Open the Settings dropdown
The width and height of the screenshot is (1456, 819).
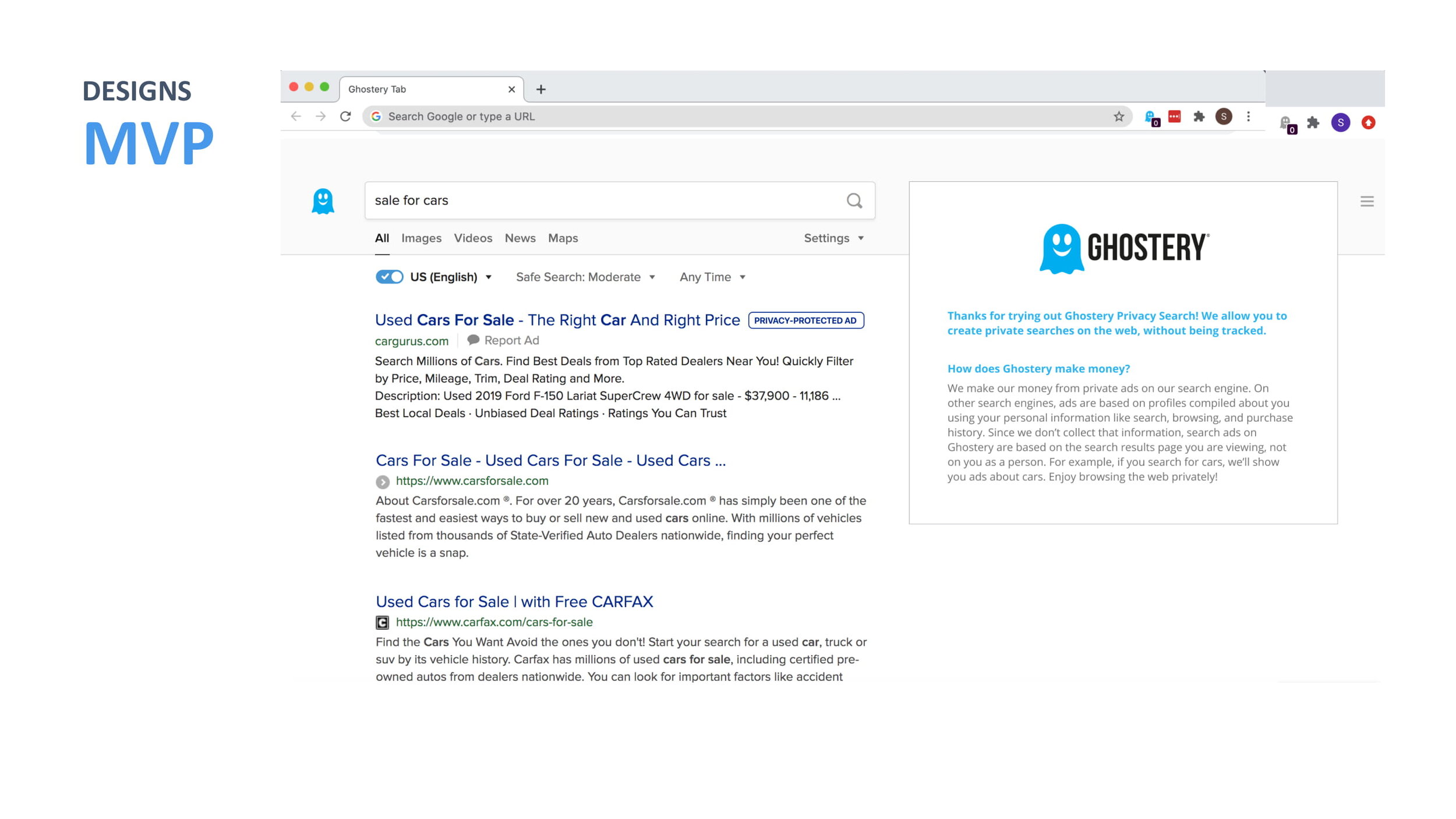click(x=834, y=238)
